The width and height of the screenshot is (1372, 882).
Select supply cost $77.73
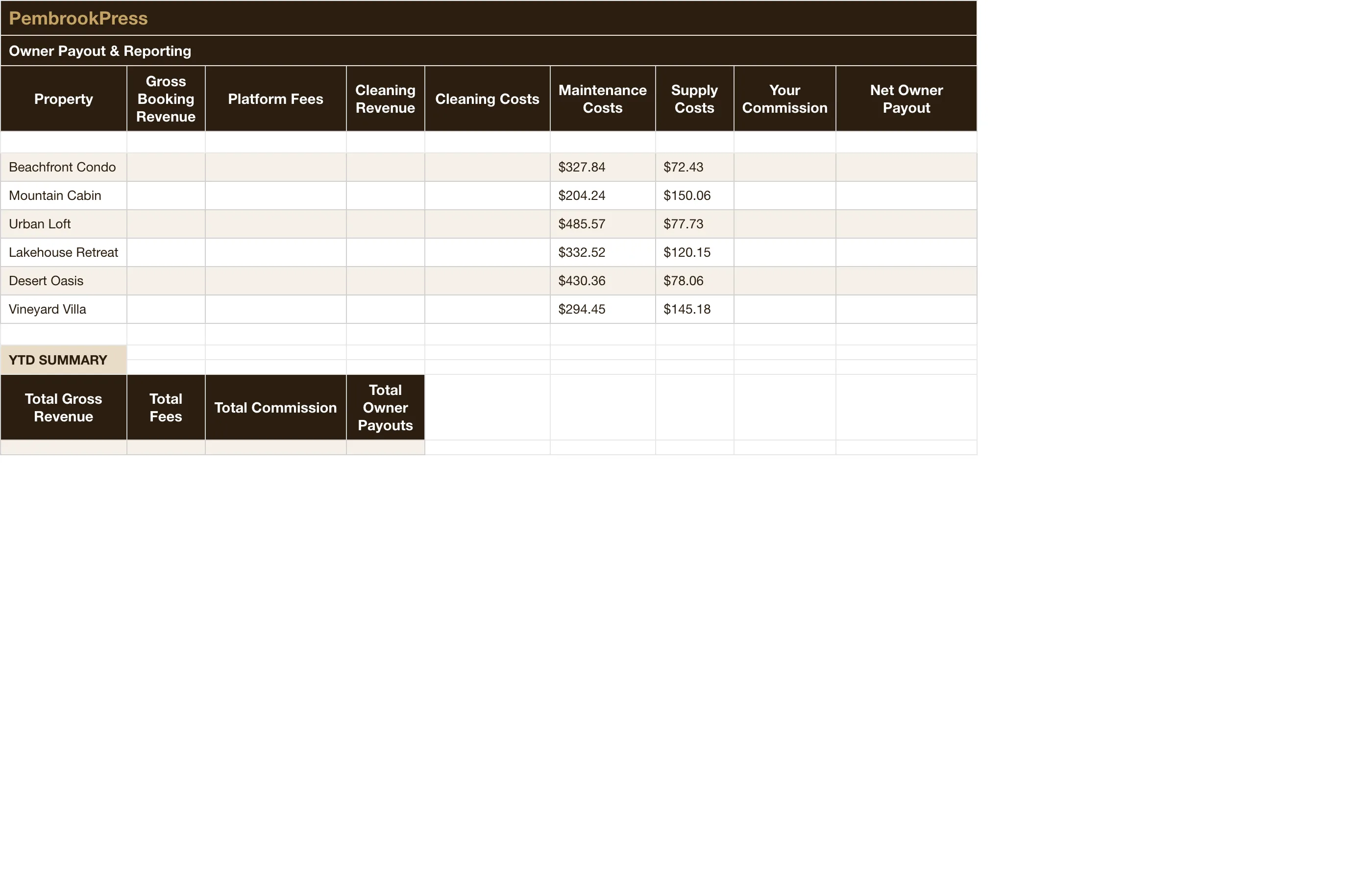point(695,224)
